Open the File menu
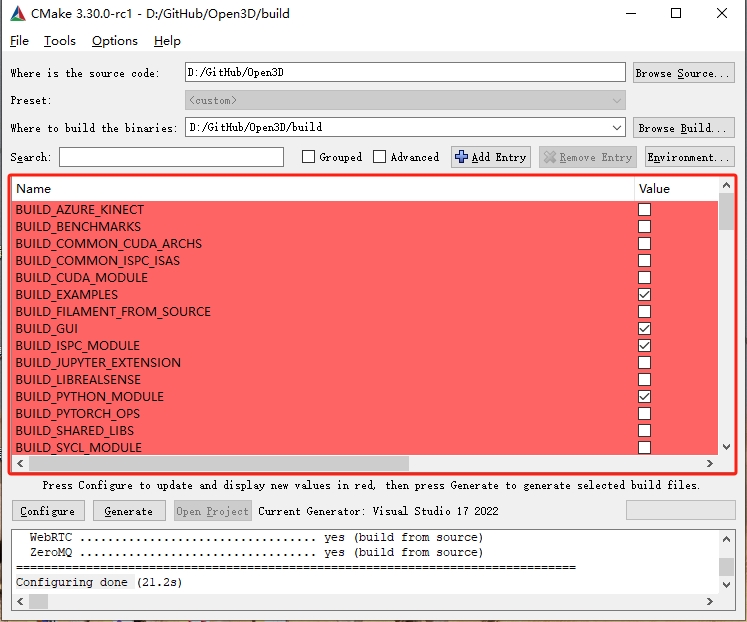747x622 pixels. (x=19, y=41)
